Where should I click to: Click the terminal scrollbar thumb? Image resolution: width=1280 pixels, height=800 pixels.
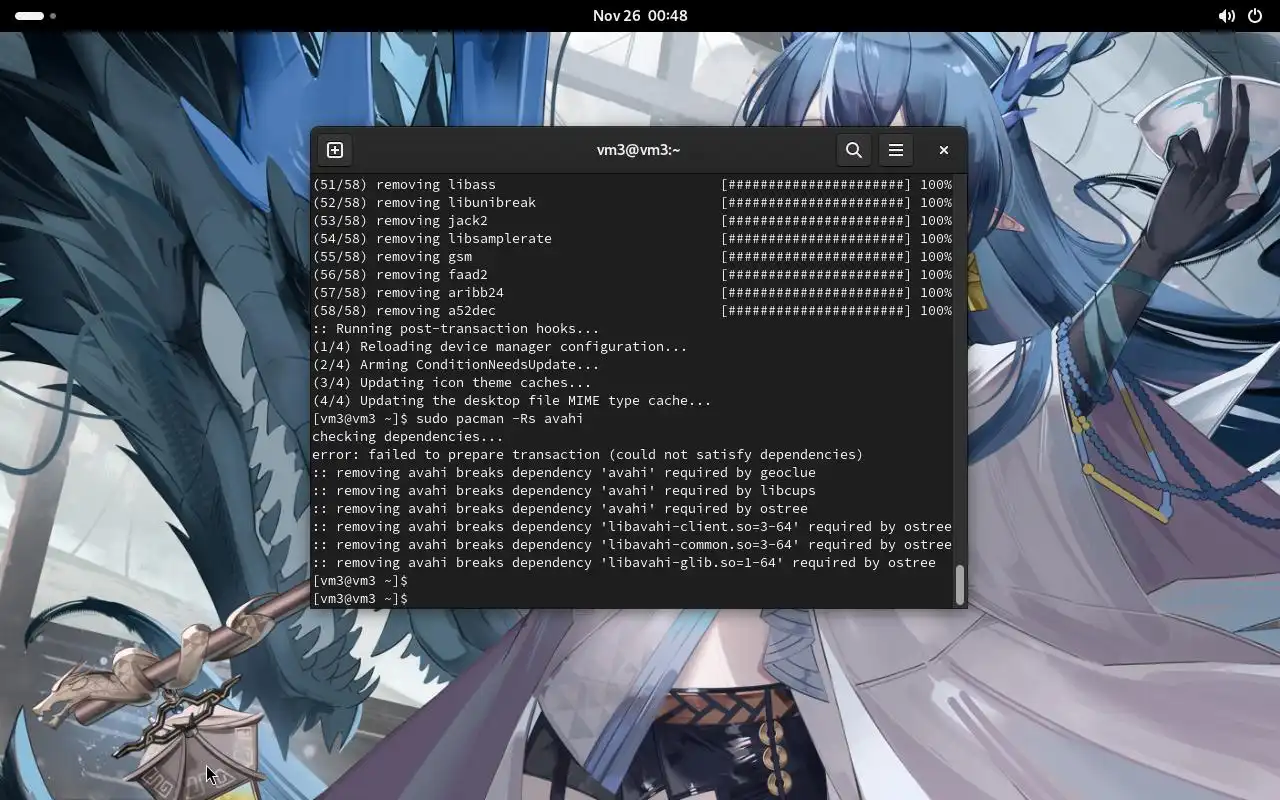[960, 585]
